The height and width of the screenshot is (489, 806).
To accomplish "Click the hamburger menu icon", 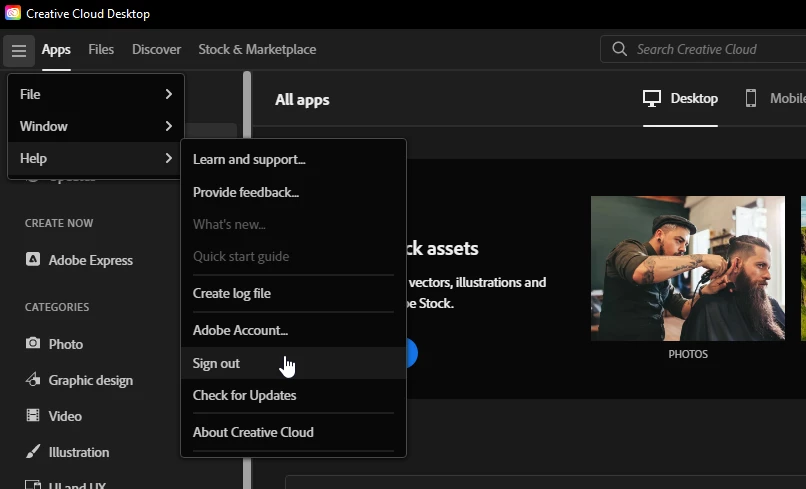I will tap(19, 50).
